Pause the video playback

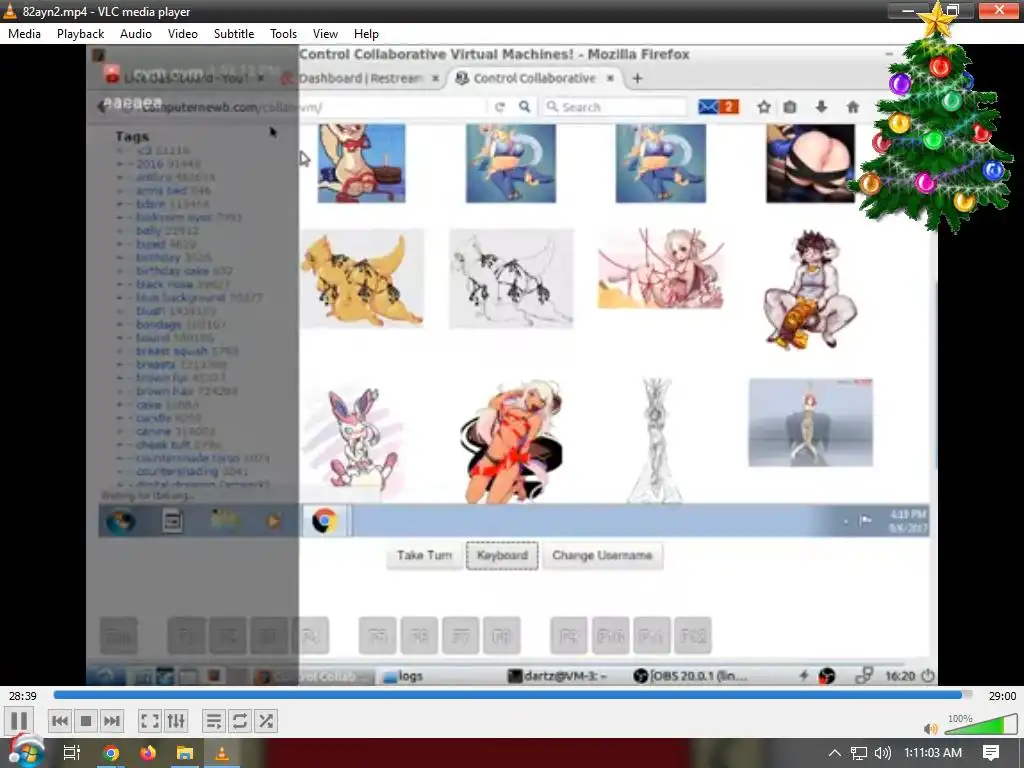pos(19,721)
